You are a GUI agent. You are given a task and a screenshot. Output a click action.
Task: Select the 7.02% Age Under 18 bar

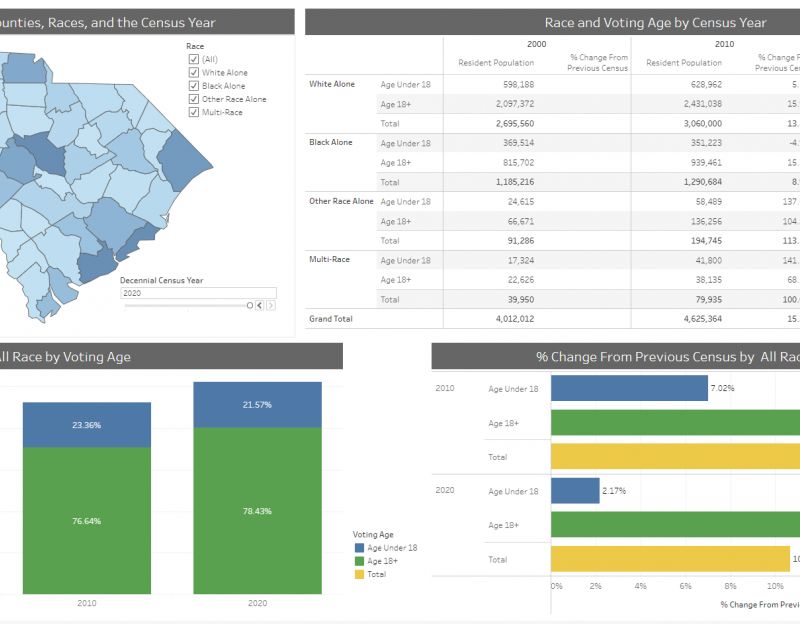629,388
